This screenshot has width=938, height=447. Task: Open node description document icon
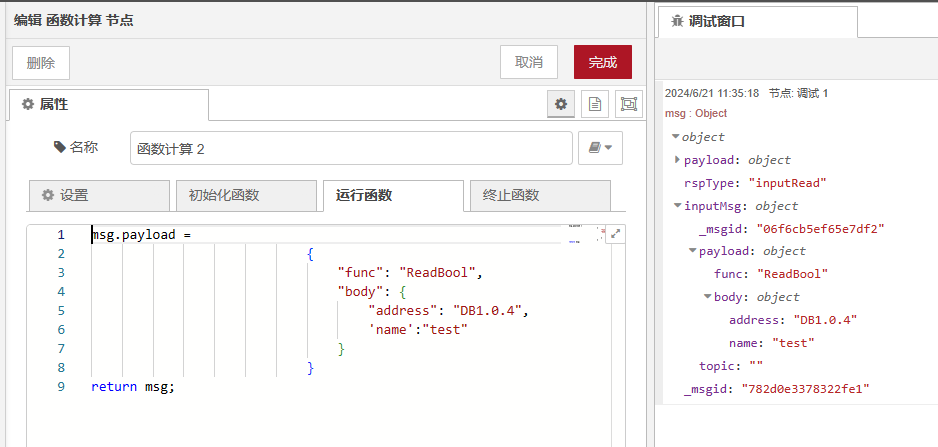click(594, 104)
